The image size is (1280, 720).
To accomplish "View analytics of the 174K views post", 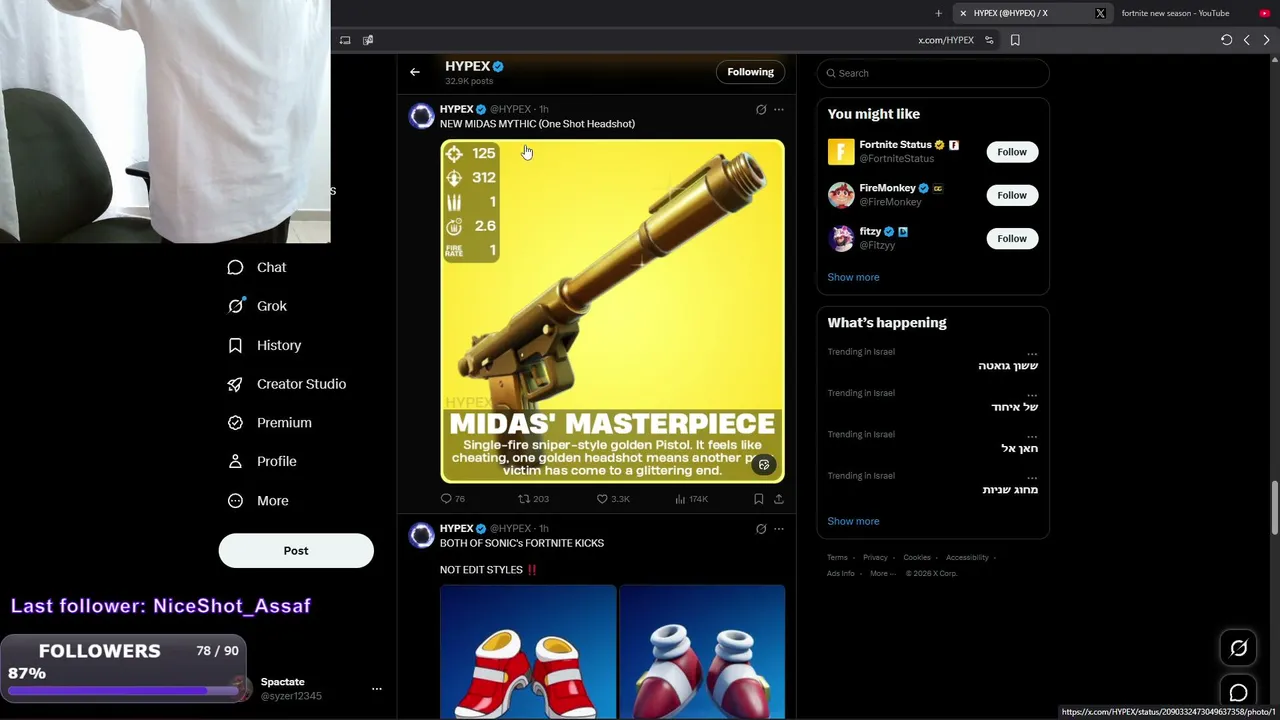I will pos(691,498).
